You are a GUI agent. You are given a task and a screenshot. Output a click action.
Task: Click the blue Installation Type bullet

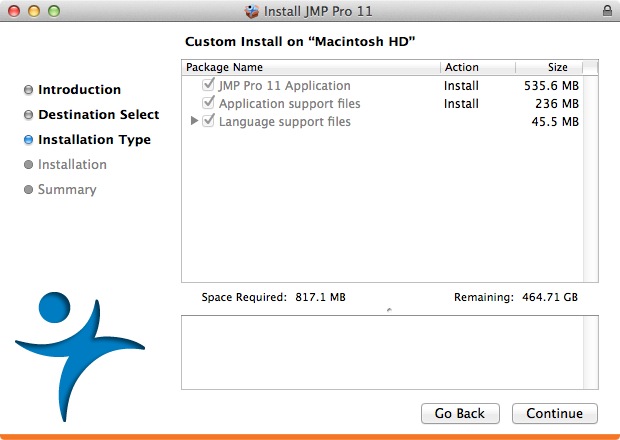pos(28,140)
